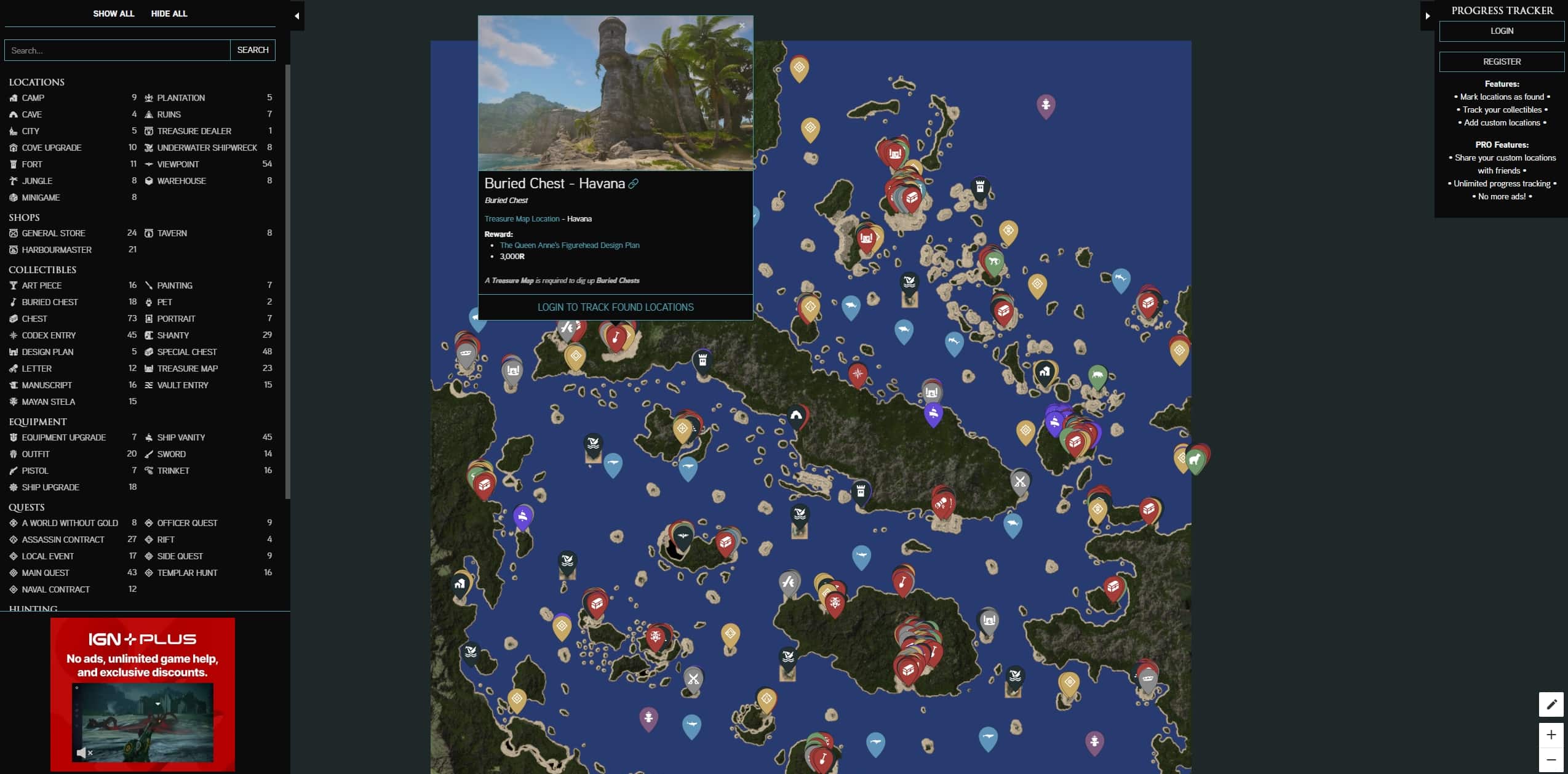The height and width of the screenshot is (774, 1568).
Task: Open Treasure Map Location link
Action: (522, 219)
